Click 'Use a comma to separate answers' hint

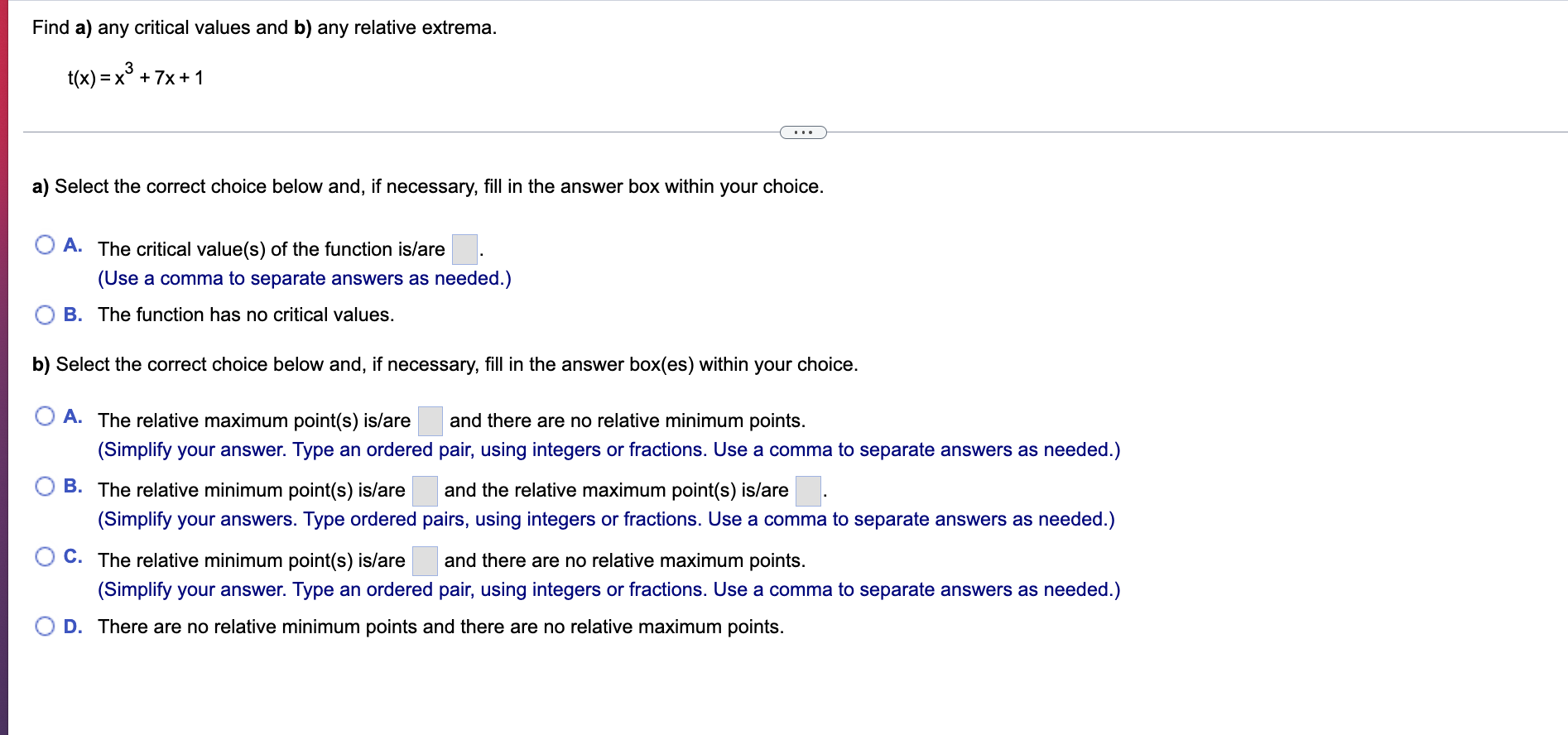305,278
